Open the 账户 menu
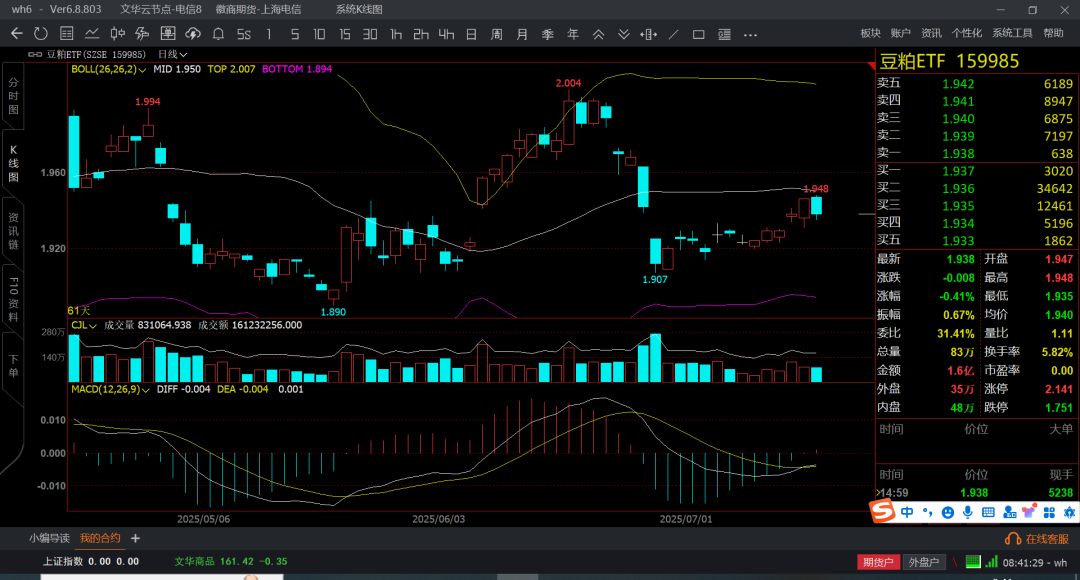1080x580 pixels. coord(900,33)
